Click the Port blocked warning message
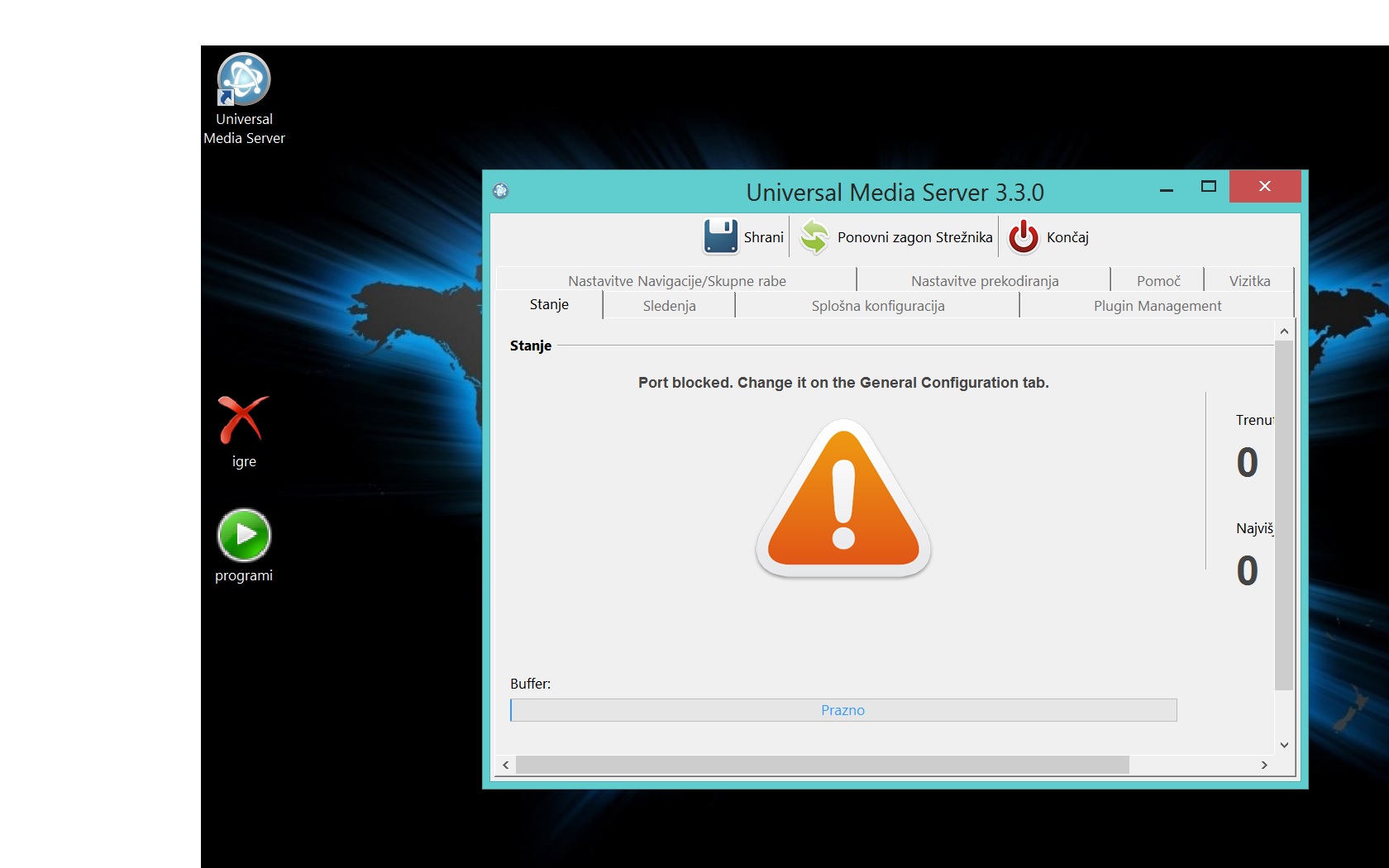The image size is (1389, 868). 843,383
